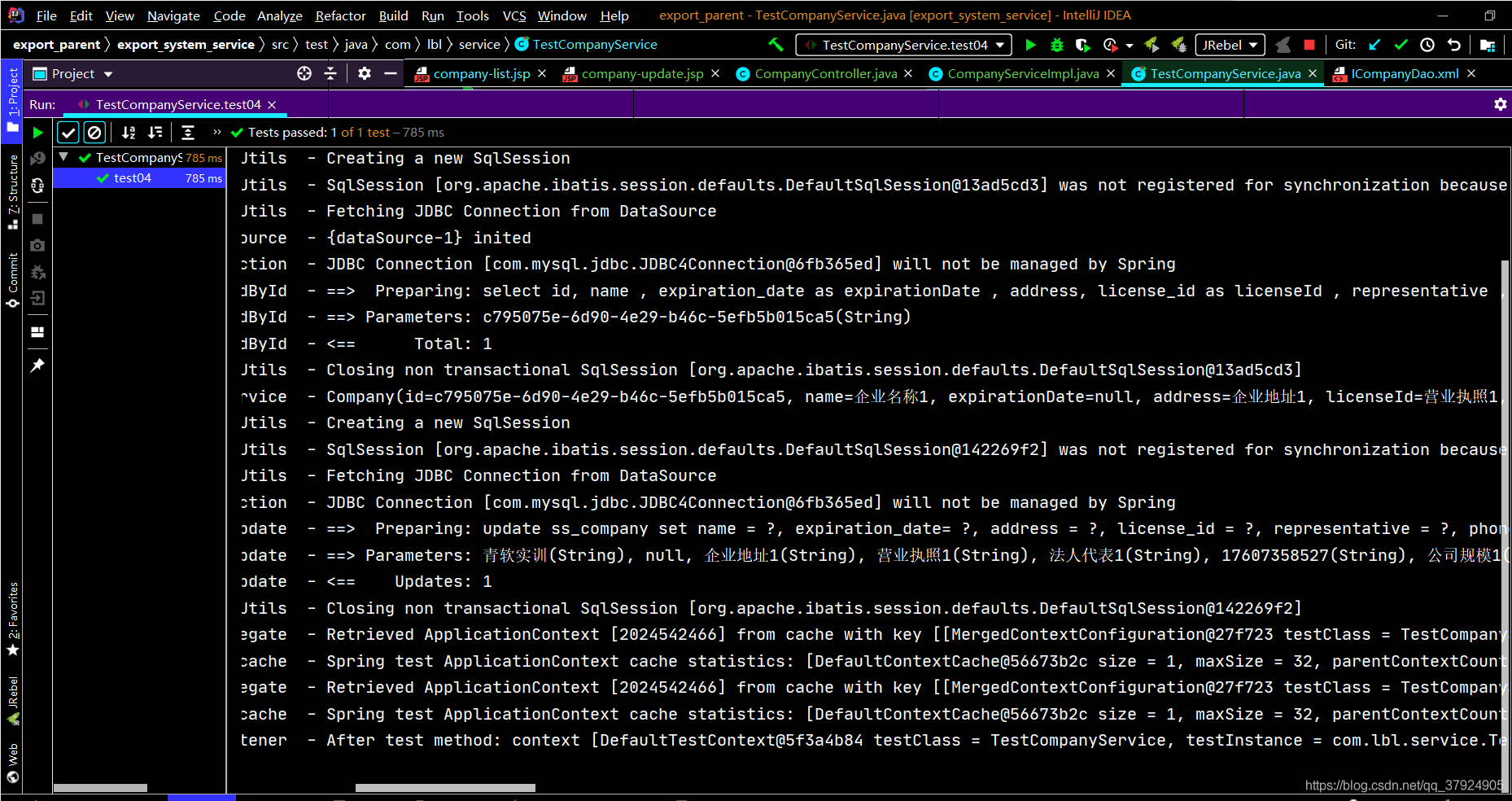1512x801 pixels.
Task: Click the Build project hammer icon
Action: 776,45
